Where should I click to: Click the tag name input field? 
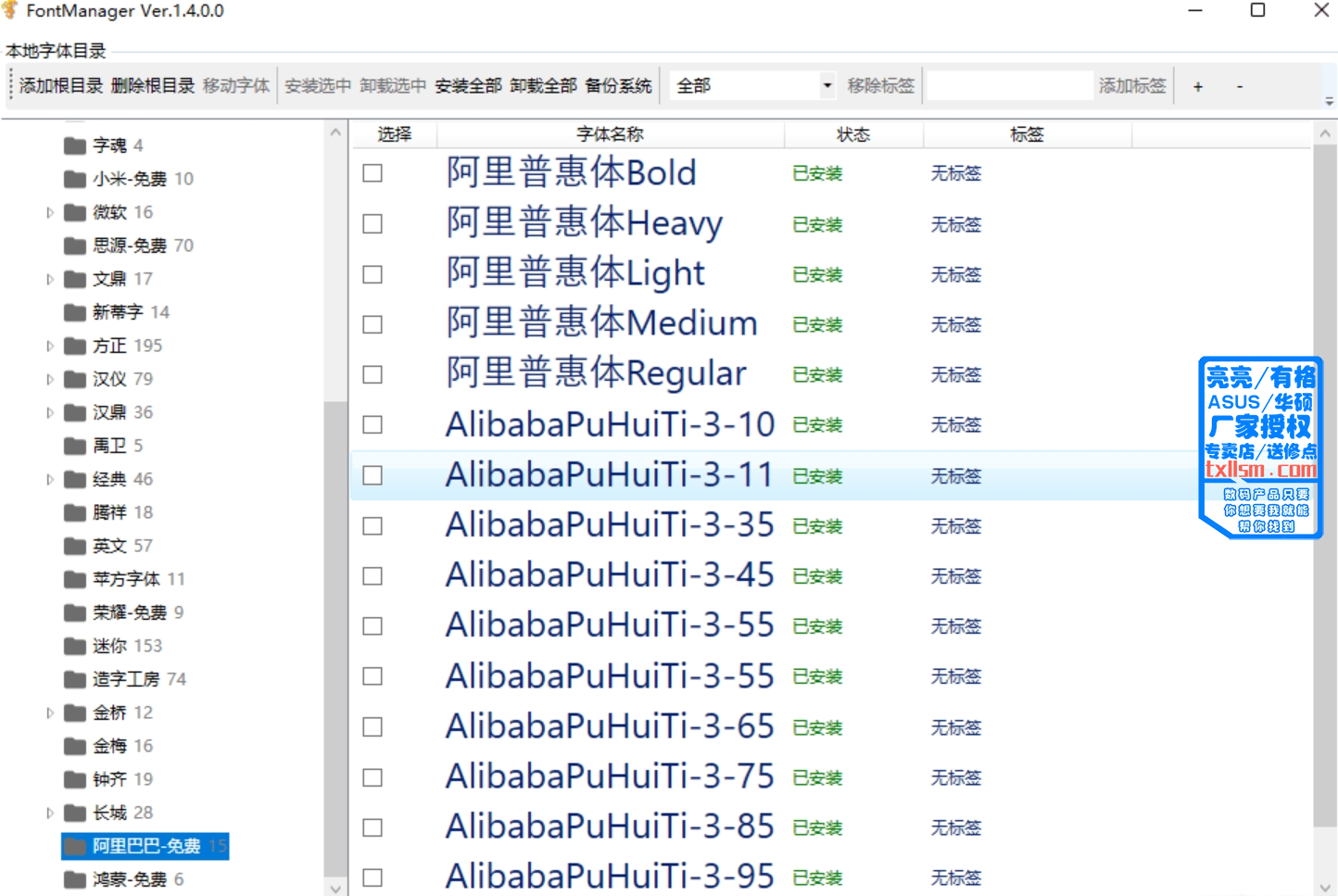pyautogui.click(x=1009, y=86)
